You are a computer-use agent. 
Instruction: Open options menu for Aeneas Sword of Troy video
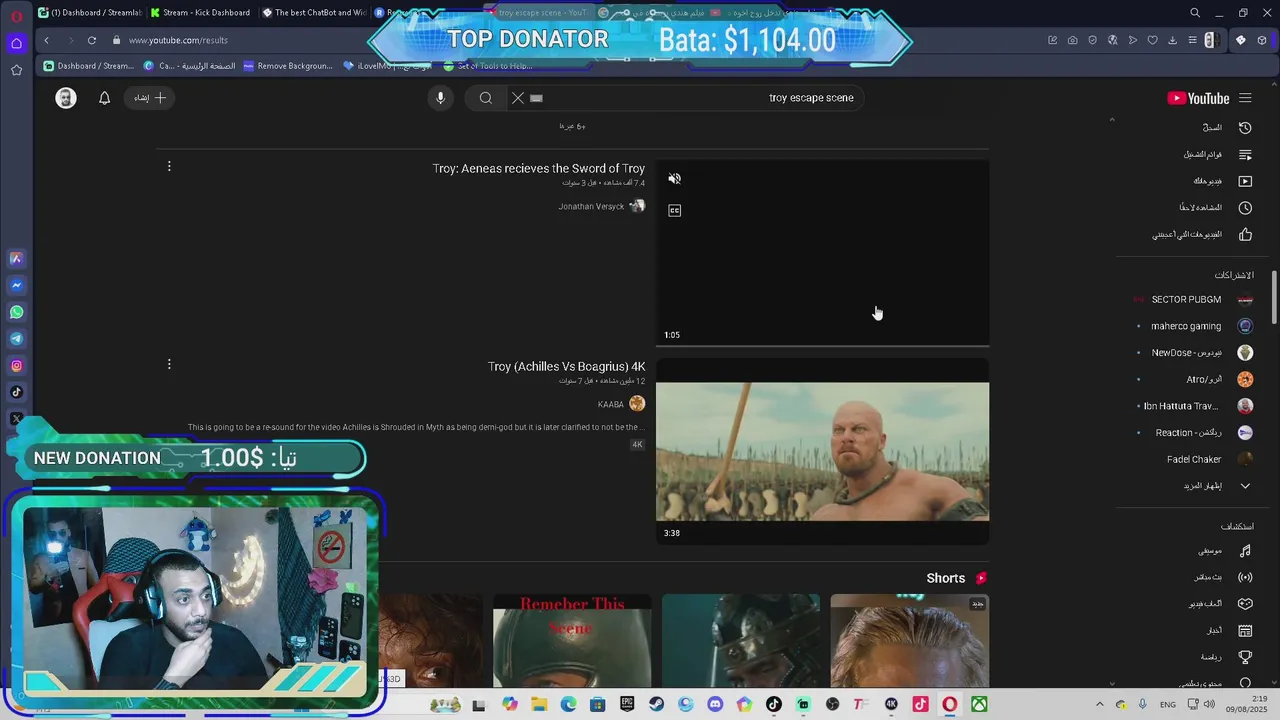tap(169, 166)
